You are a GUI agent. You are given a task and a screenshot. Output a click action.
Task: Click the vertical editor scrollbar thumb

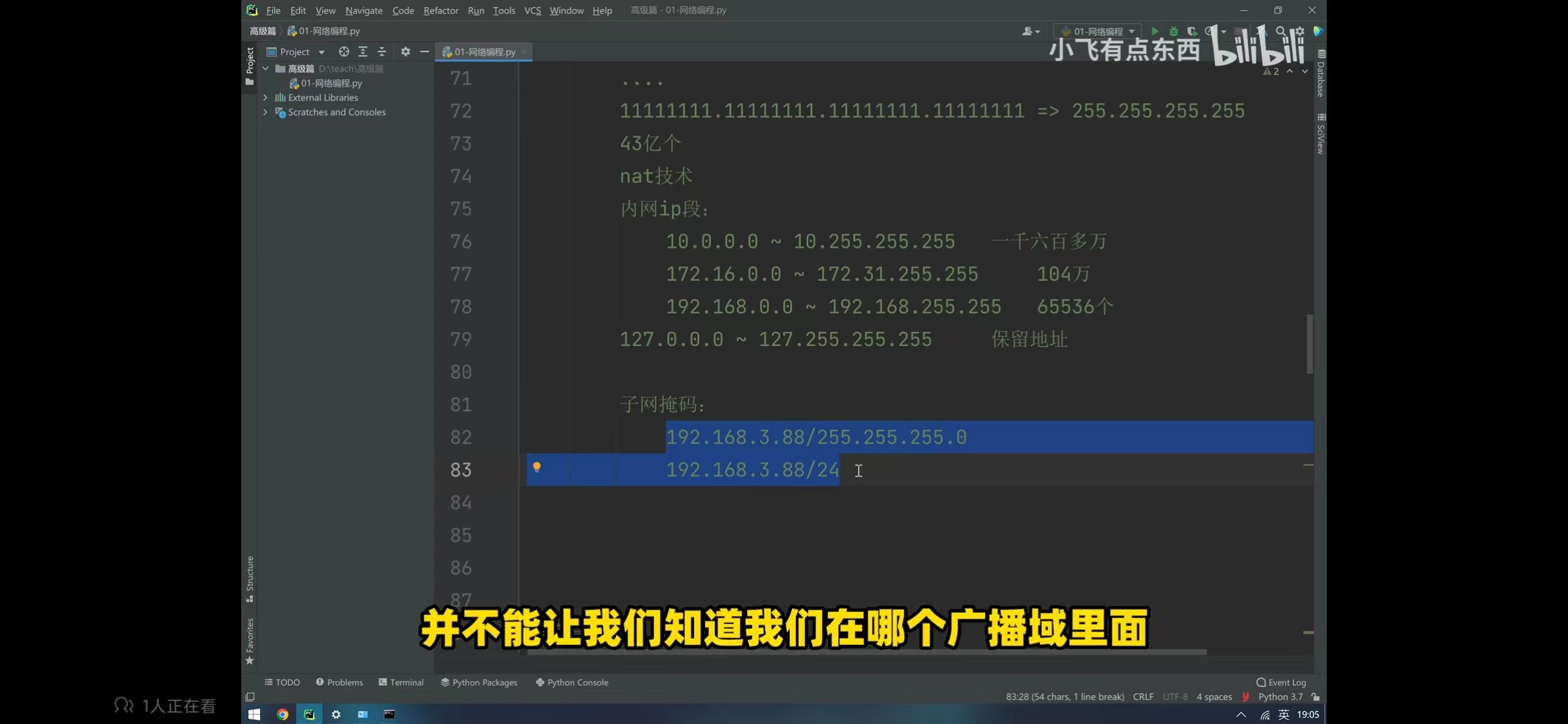pyautogui.click(x=1309, y=343)
